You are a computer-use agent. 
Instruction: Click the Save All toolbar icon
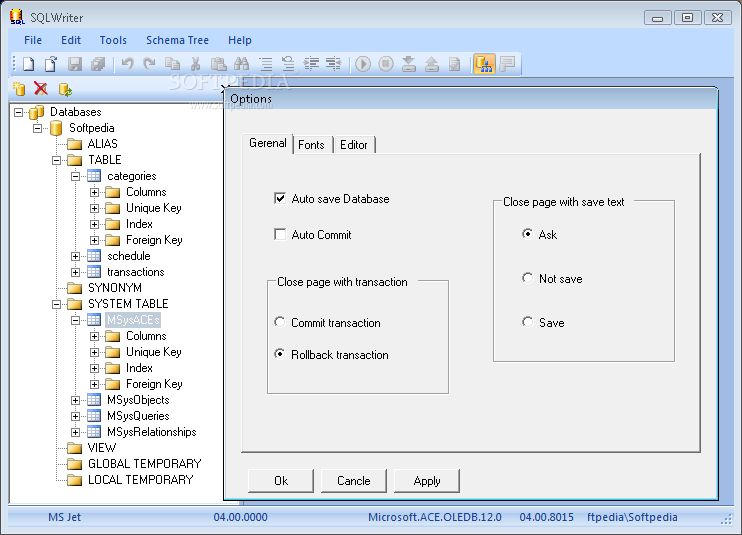coord(98,64)
